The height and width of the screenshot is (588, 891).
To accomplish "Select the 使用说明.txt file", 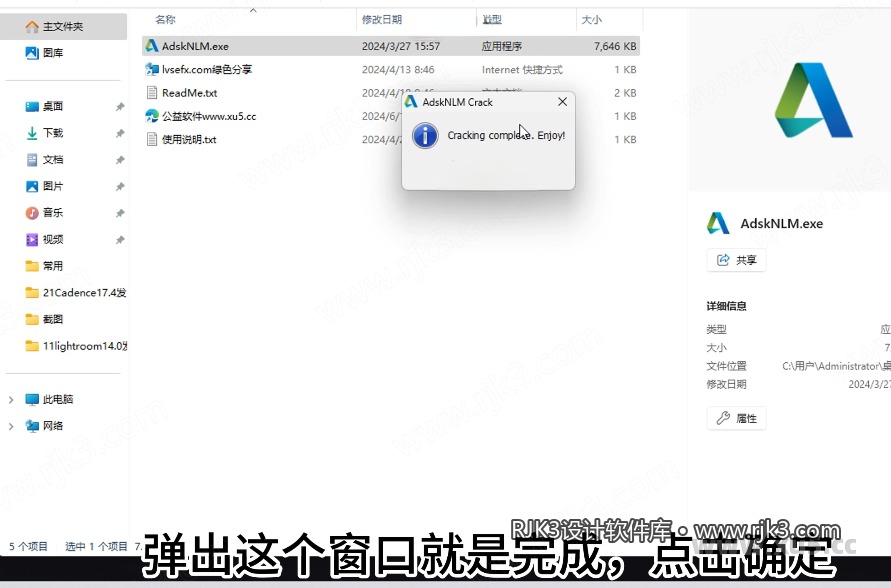I will click(x=189, y=139).
